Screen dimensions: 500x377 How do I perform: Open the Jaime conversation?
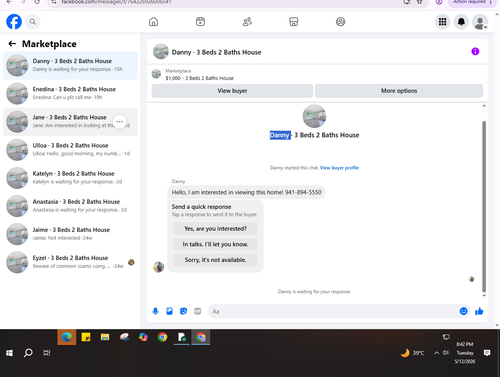tap(70, 234)
